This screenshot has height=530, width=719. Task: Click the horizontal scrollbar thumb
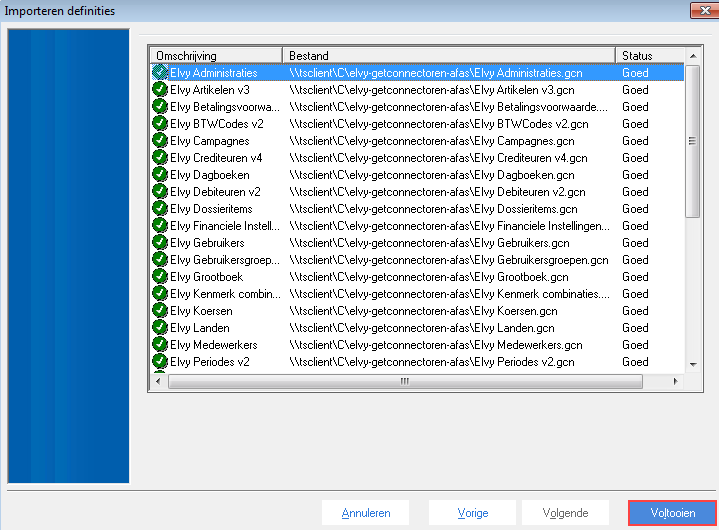coord(405,381)
